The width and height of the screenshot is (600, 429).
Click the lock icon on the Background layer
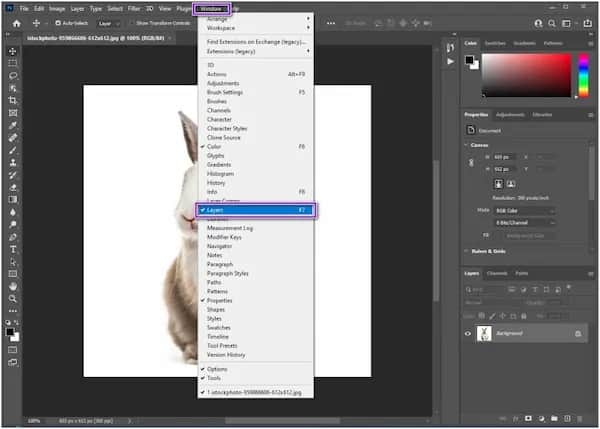[x=578, y=334]
